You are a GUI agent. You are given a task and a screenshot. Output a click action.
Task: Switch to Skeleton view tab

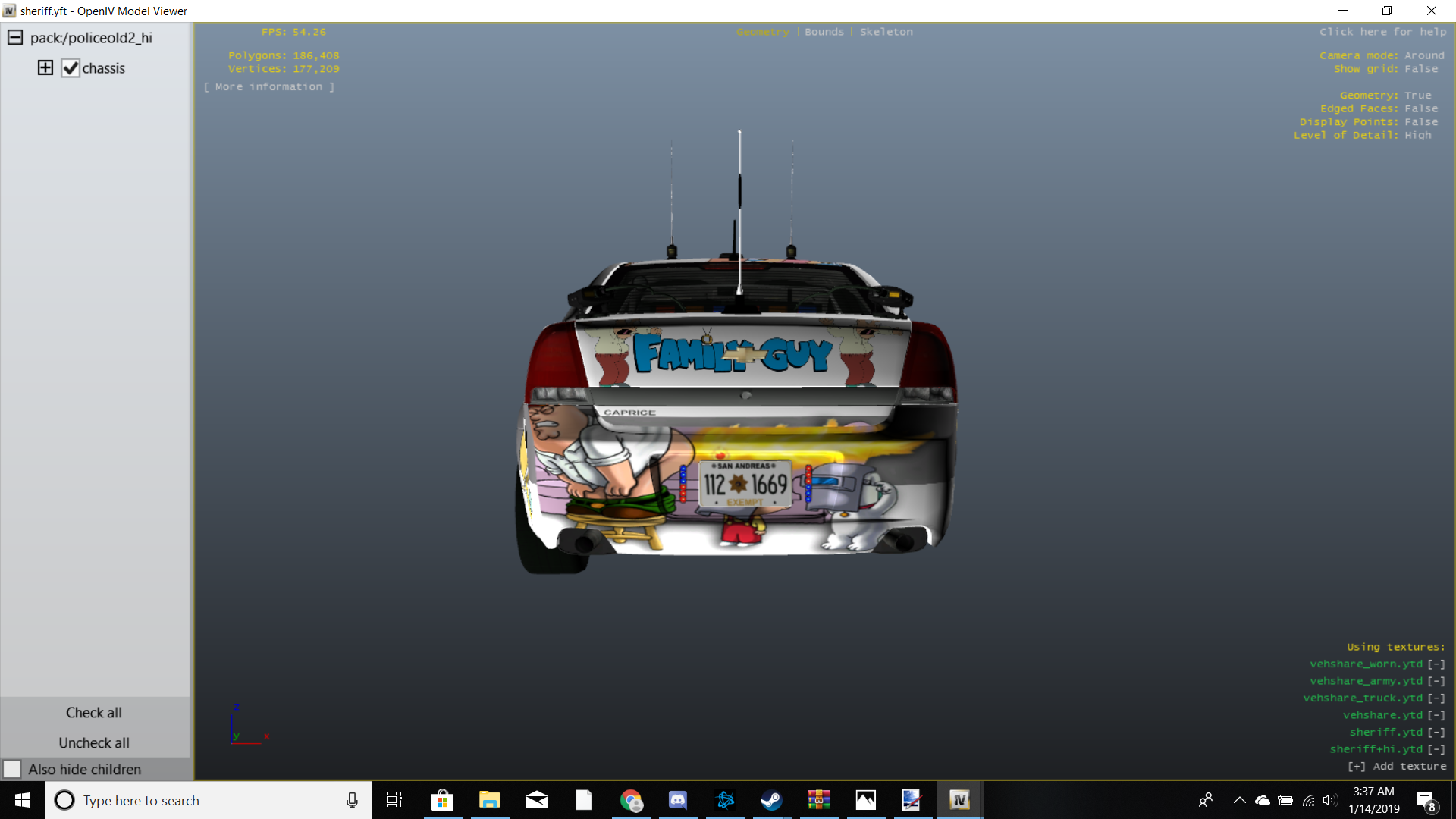(x=886, y=32)
